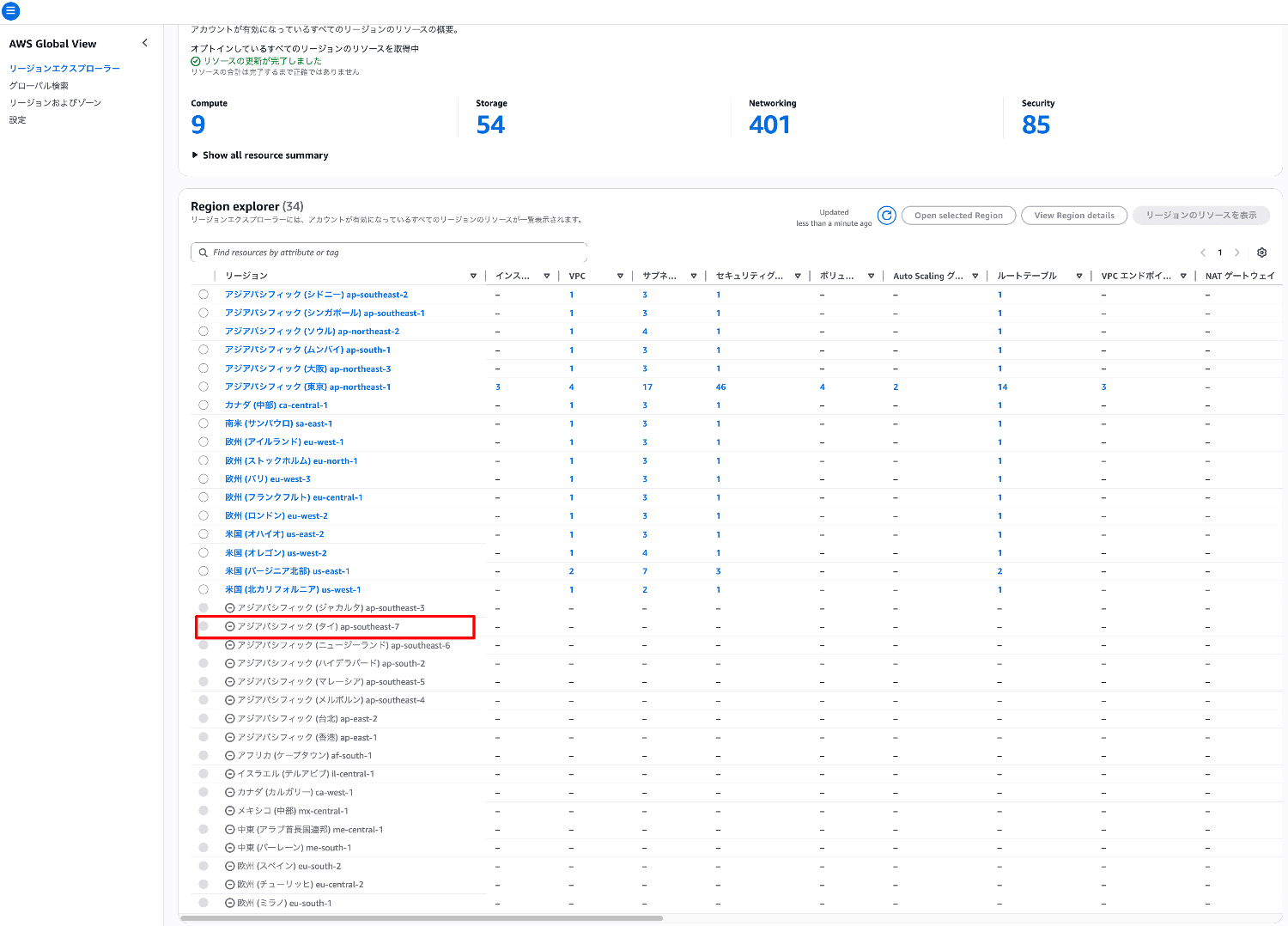Select radio for ap-southeast-2 Sydney row
This screenshot has height=926, width=1288.
coord(204,295)
